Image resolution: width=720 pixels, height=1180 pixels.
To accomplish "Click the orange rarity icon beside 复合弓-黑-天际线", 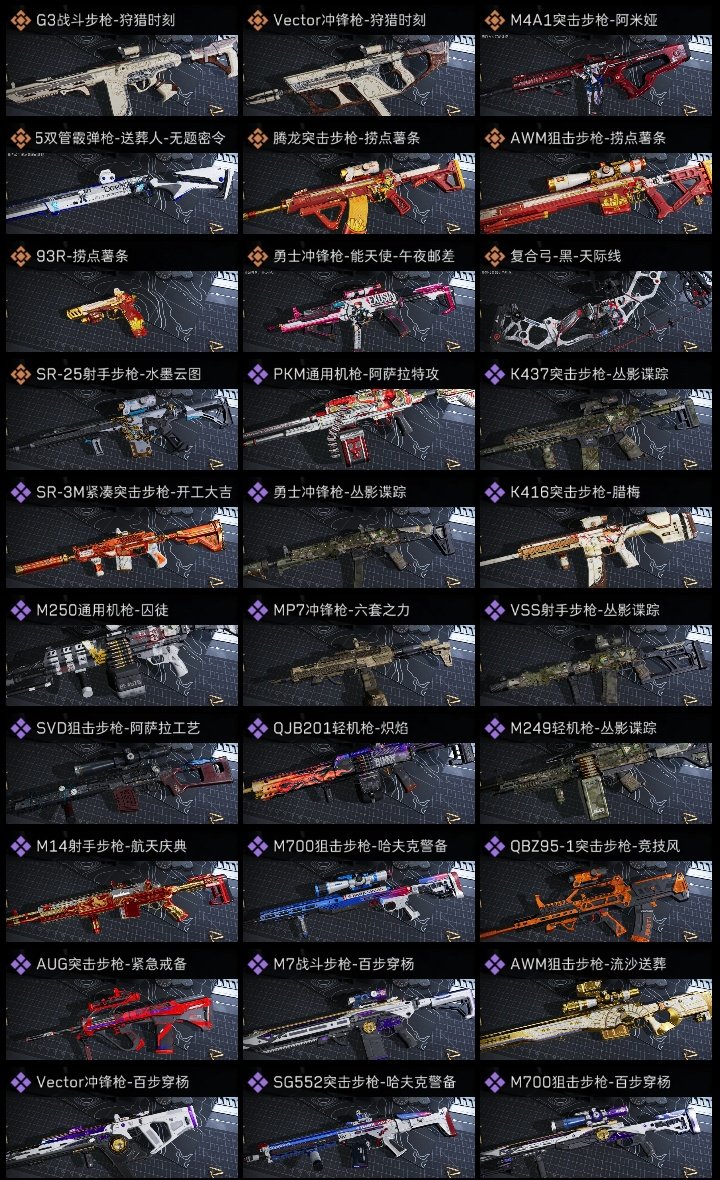I will coord(494,256).
